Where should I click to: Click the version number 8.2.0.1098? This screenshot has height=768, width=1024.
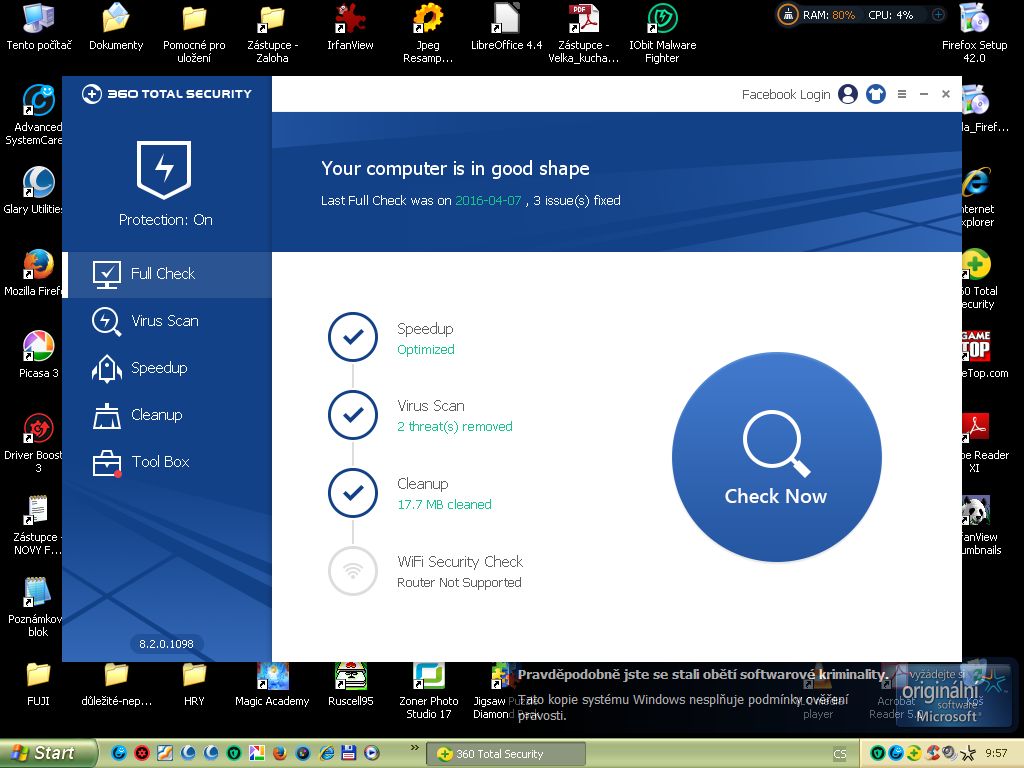pos(166,644)
